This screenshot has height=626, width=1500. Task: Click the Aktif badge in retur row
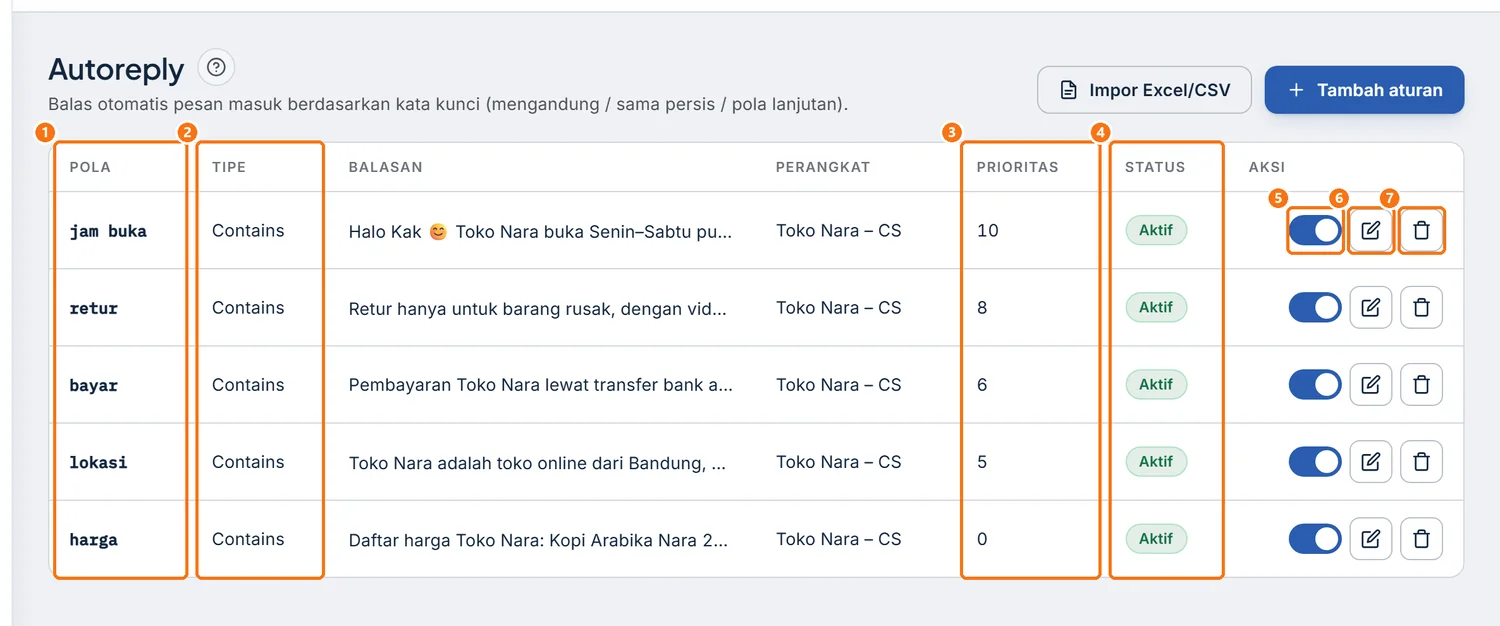pos(1156,308)
